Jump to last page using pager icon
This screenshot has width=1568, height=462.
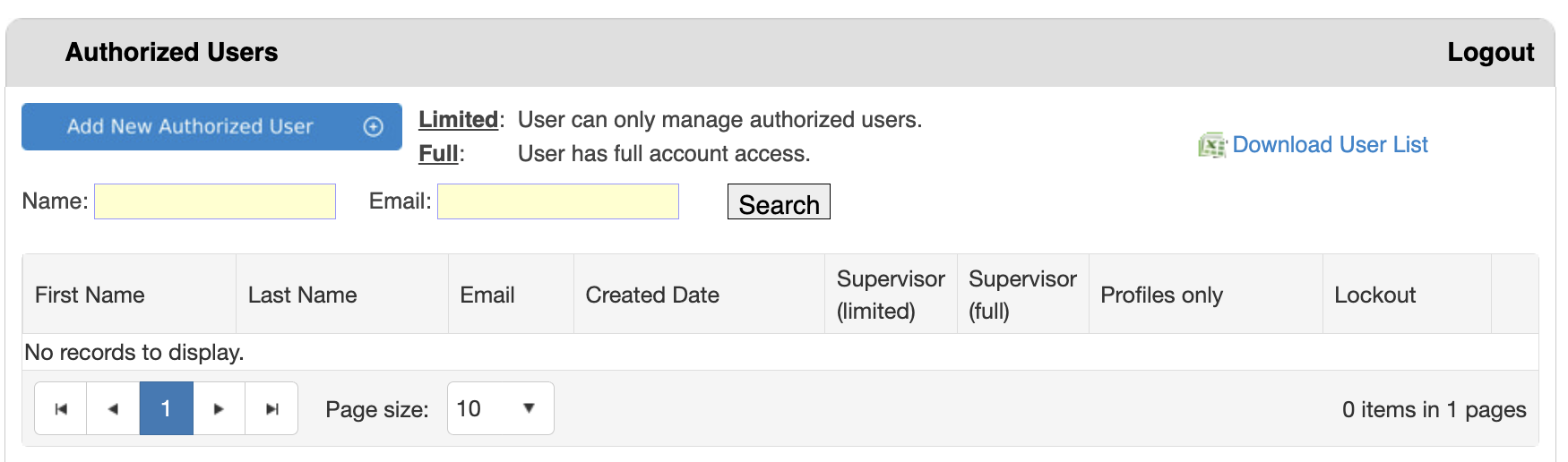(271, 409)
